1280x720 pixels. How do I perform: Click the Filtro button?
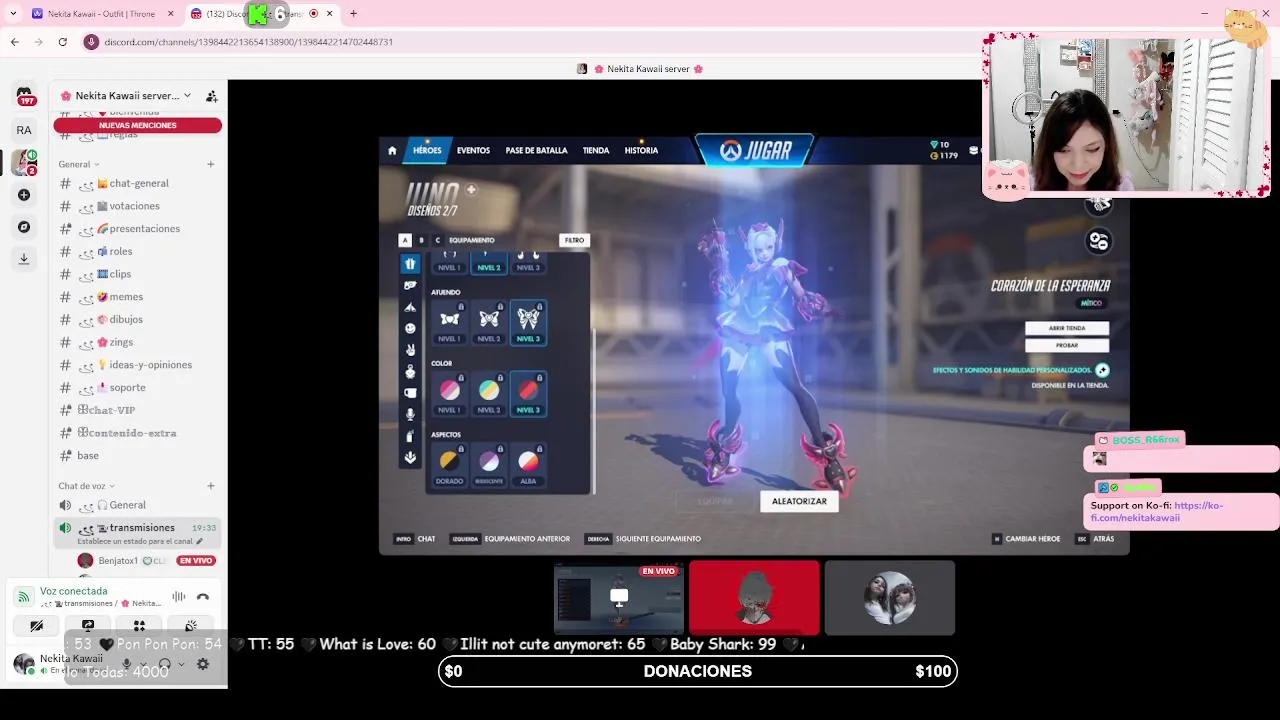click(574, 240)
